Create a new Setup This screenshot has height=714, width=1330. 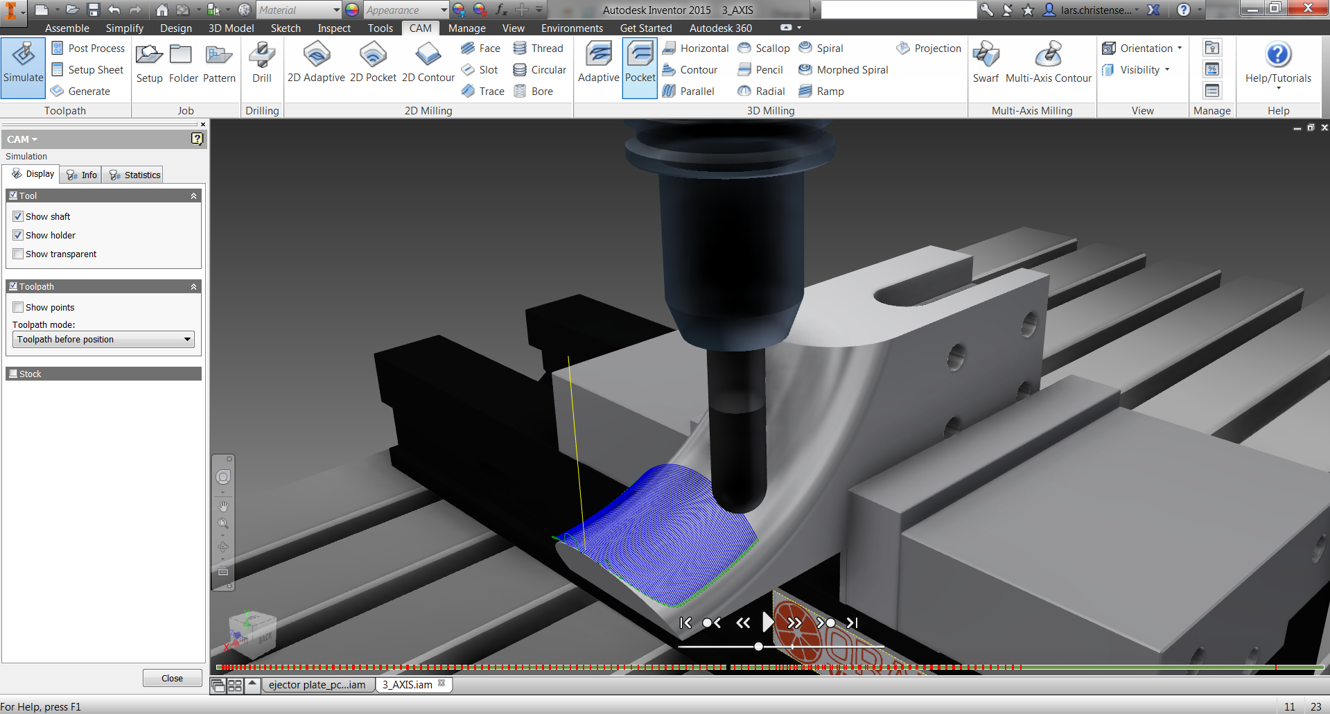[x=149, y=64]
